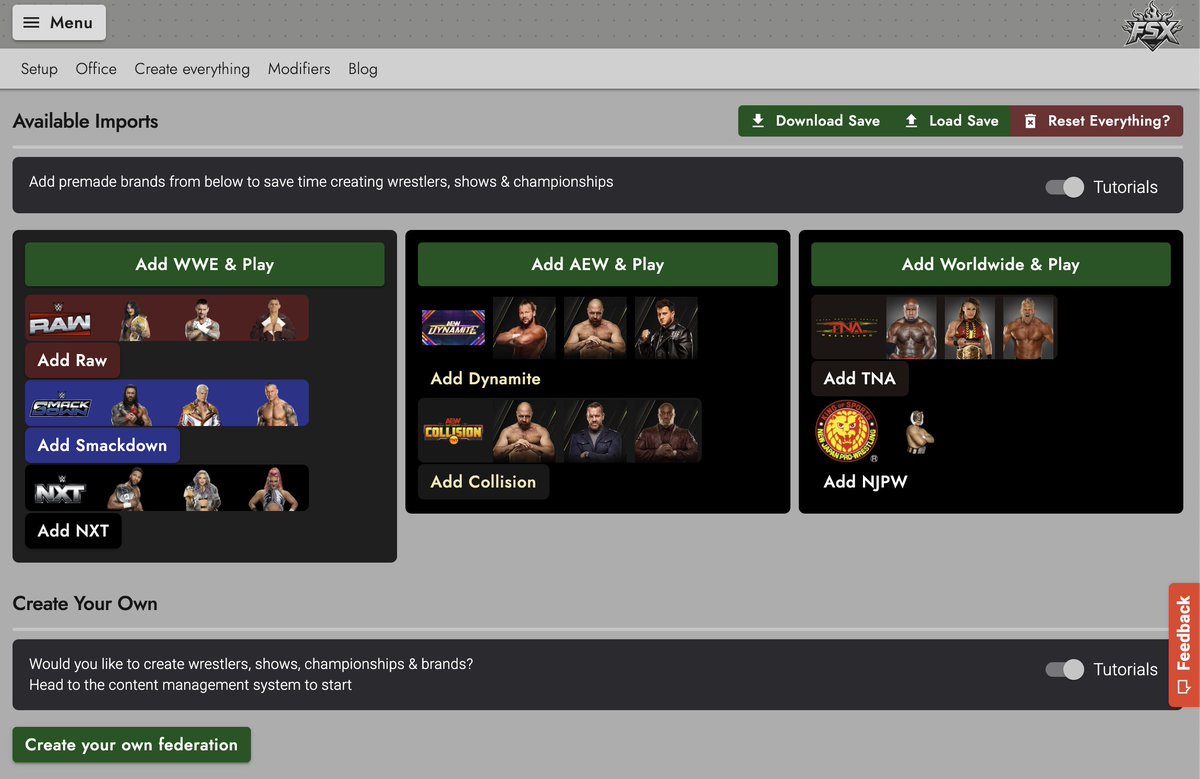Open the Setup tab

(39, 69)
